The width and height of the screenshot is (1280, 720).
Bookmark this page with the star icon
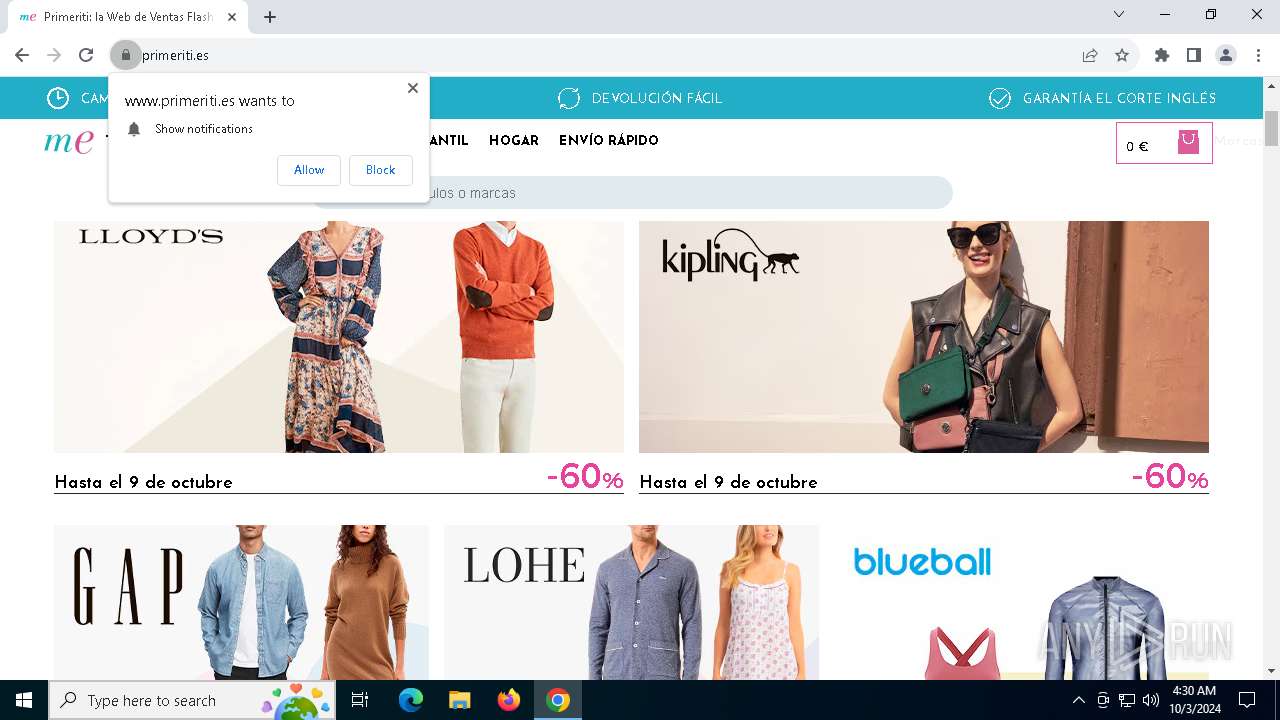pos(1122,55)
